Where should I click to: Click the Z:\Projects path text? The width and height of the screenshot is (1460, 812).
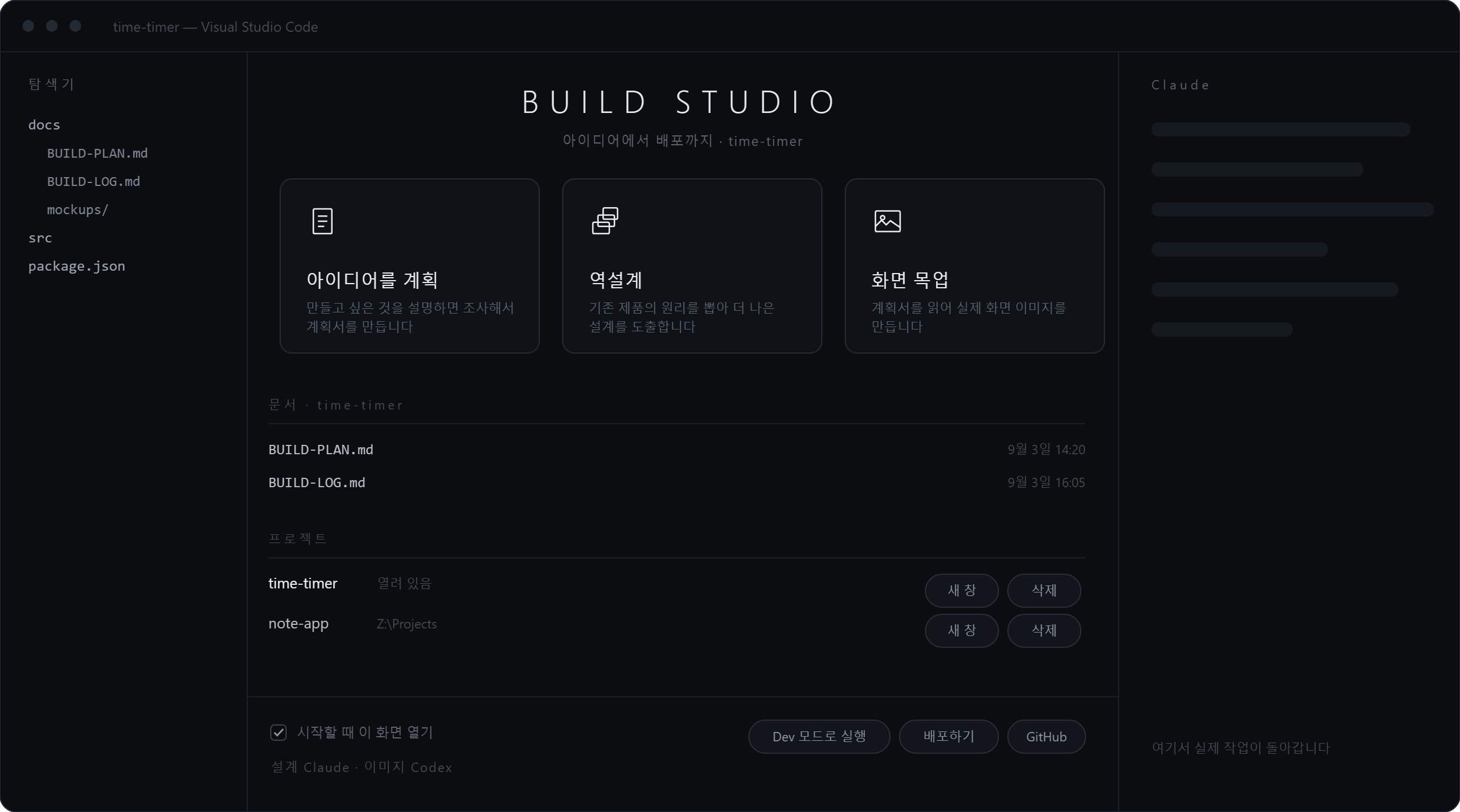[407, 624]
